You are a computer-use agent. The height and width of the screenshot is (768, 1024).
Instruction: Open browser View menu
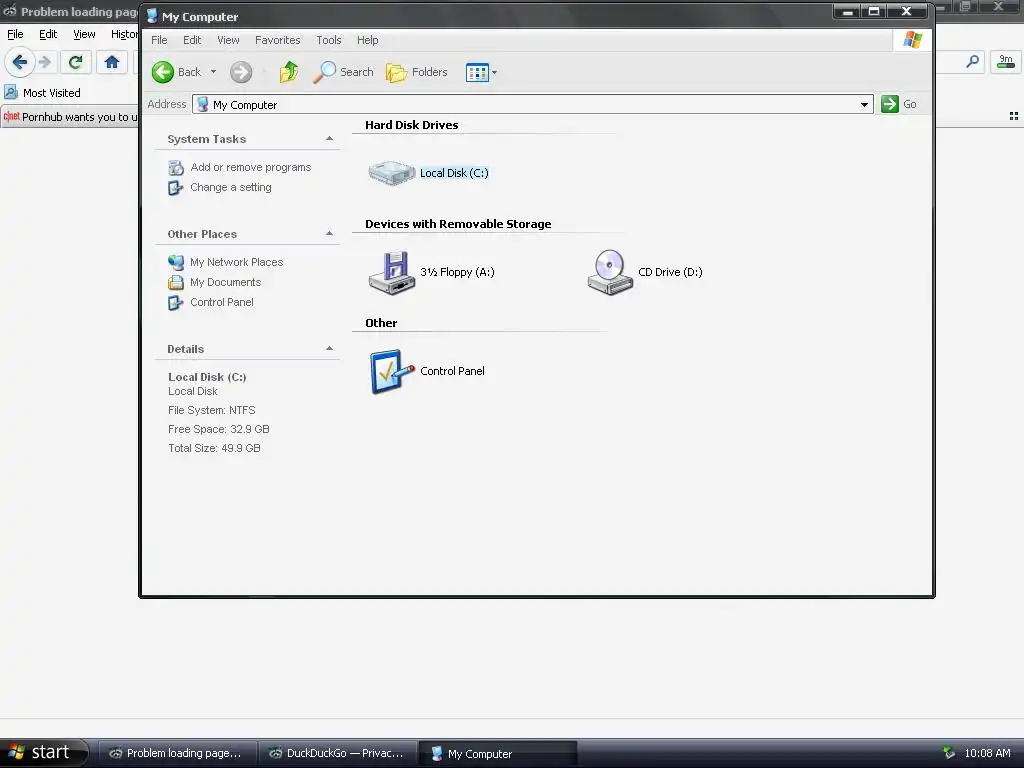[x=84, y=34]
